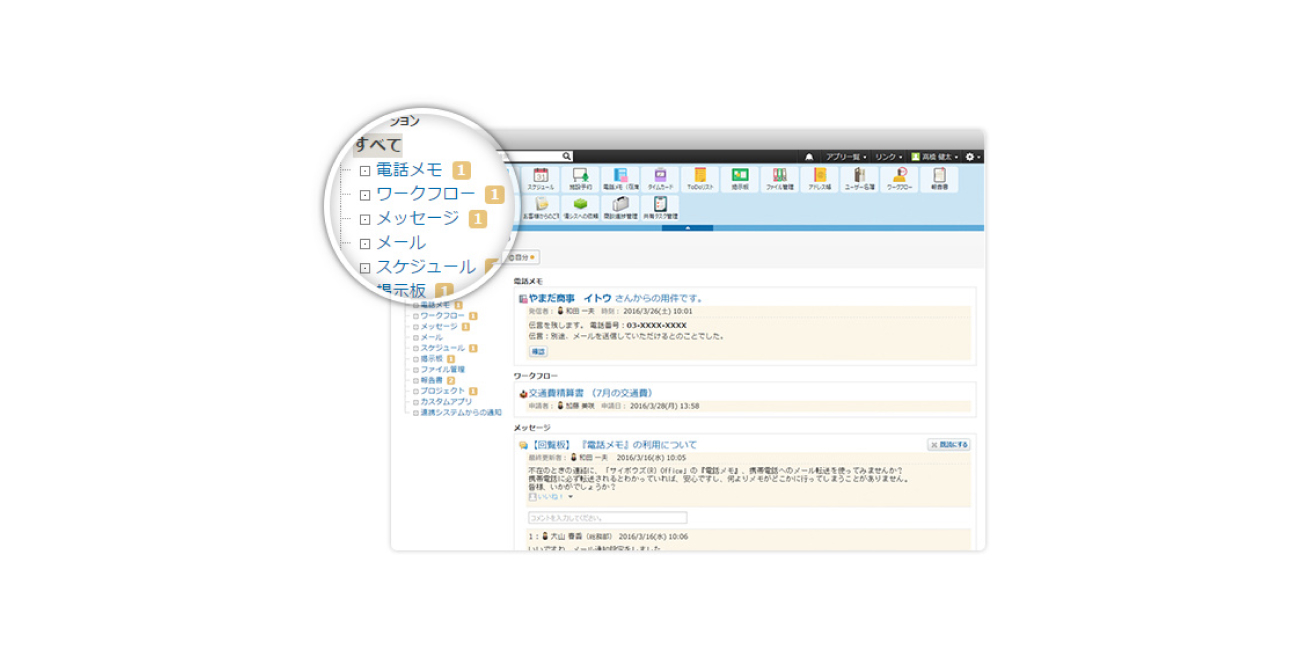Click the notification bell icon

pyautogui.click(x=809, y=157)
